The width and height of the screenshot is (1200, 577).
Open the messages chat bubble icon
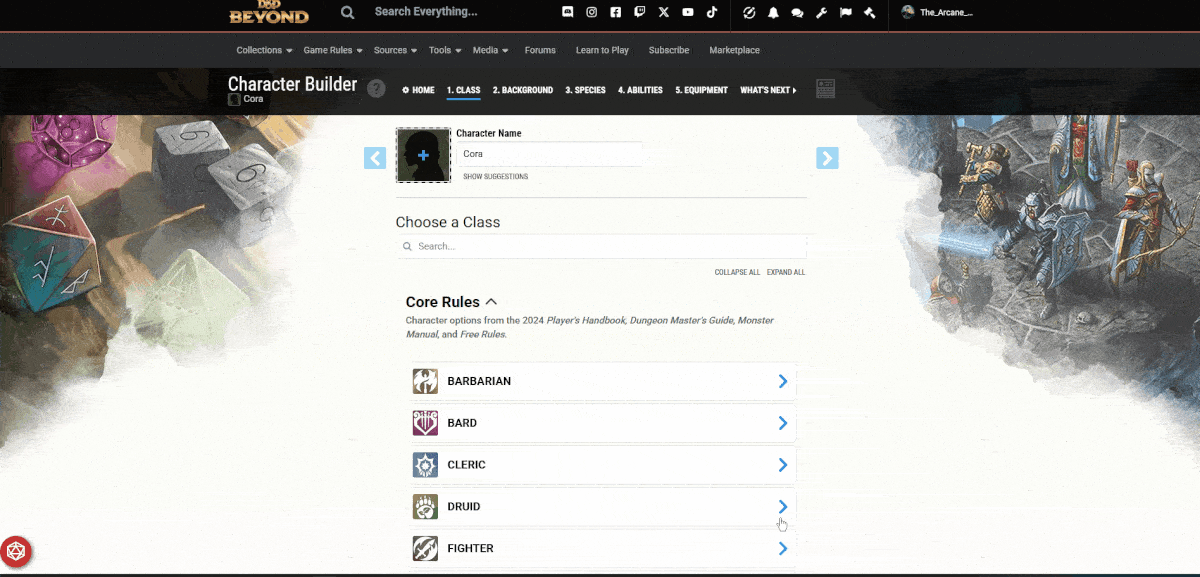tap(797, 13)
